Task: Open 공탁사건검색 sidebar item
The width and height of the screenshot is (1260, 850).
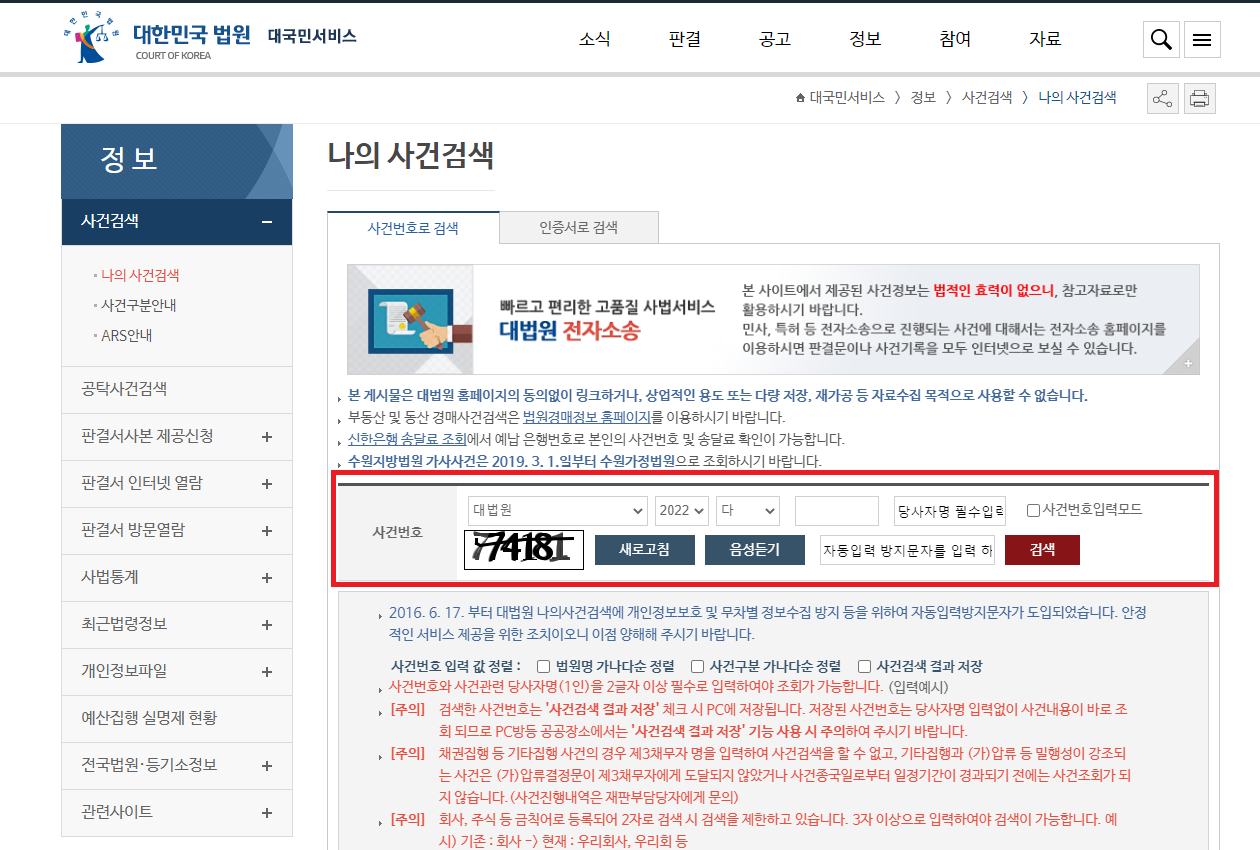Action: pos(176,389)
